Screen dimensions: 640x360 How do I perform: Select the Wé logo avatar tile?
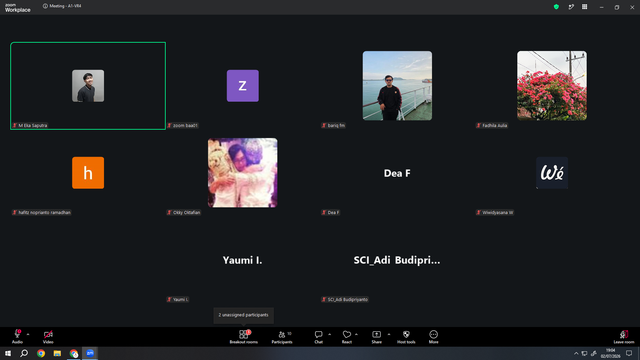tap(552, 173)
